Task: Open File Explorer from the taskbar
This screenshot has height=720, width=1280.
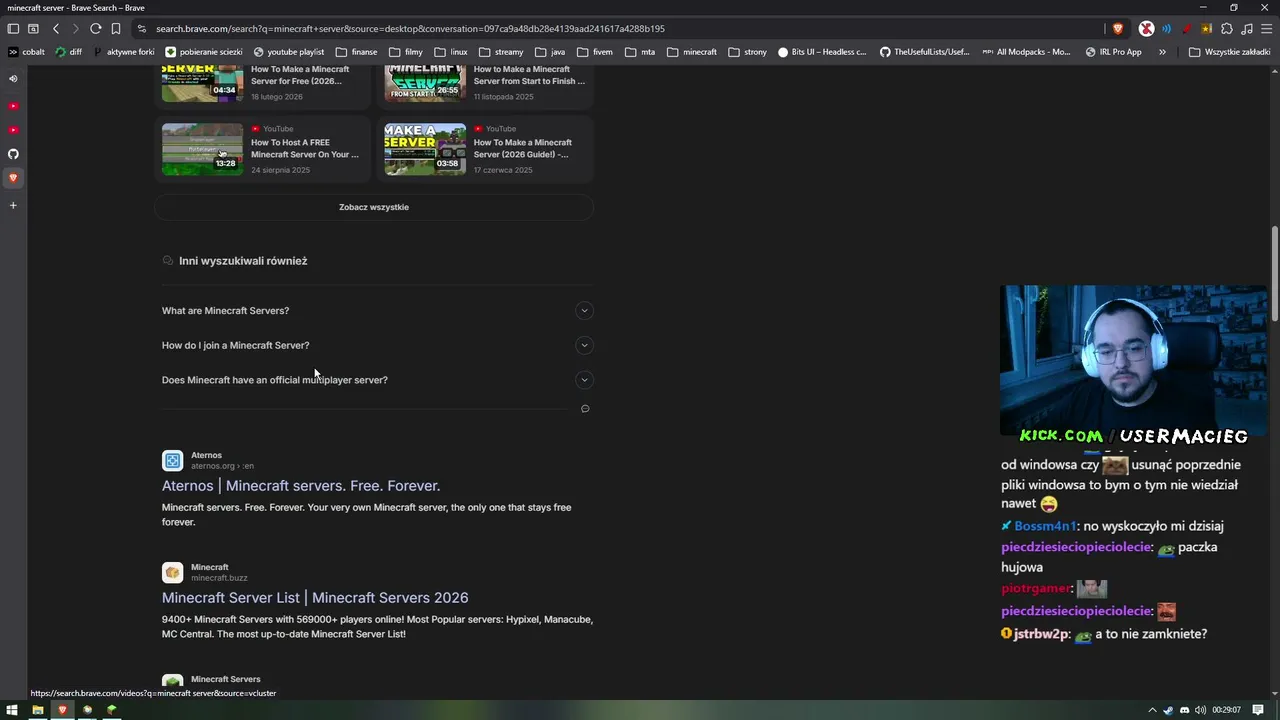Action: pos(38,710)
